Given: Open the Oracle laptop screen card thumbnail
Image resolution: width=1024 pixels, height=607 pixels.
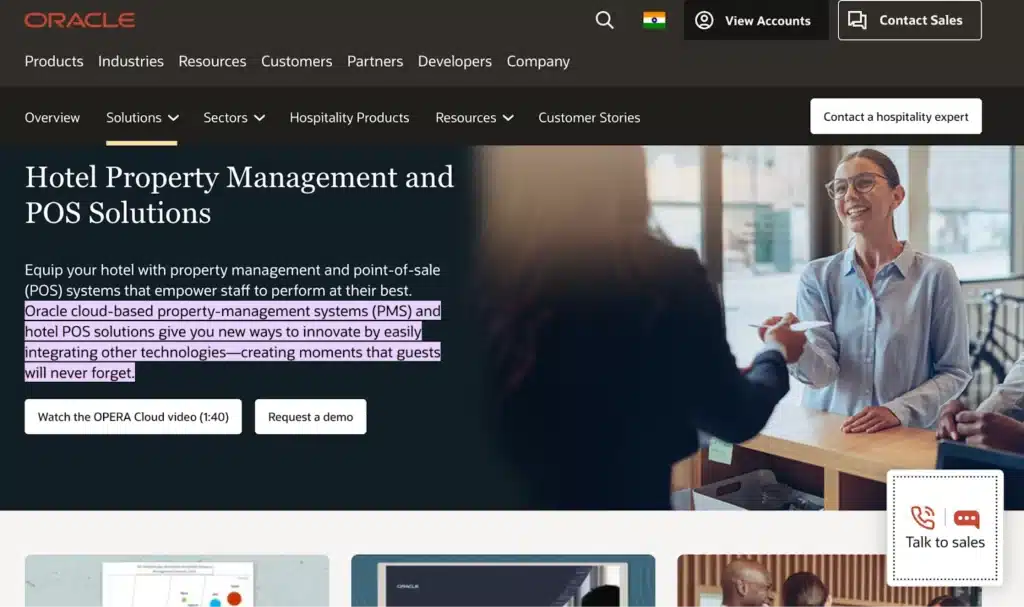Looking at the screenshot, I should pos(503,581).
